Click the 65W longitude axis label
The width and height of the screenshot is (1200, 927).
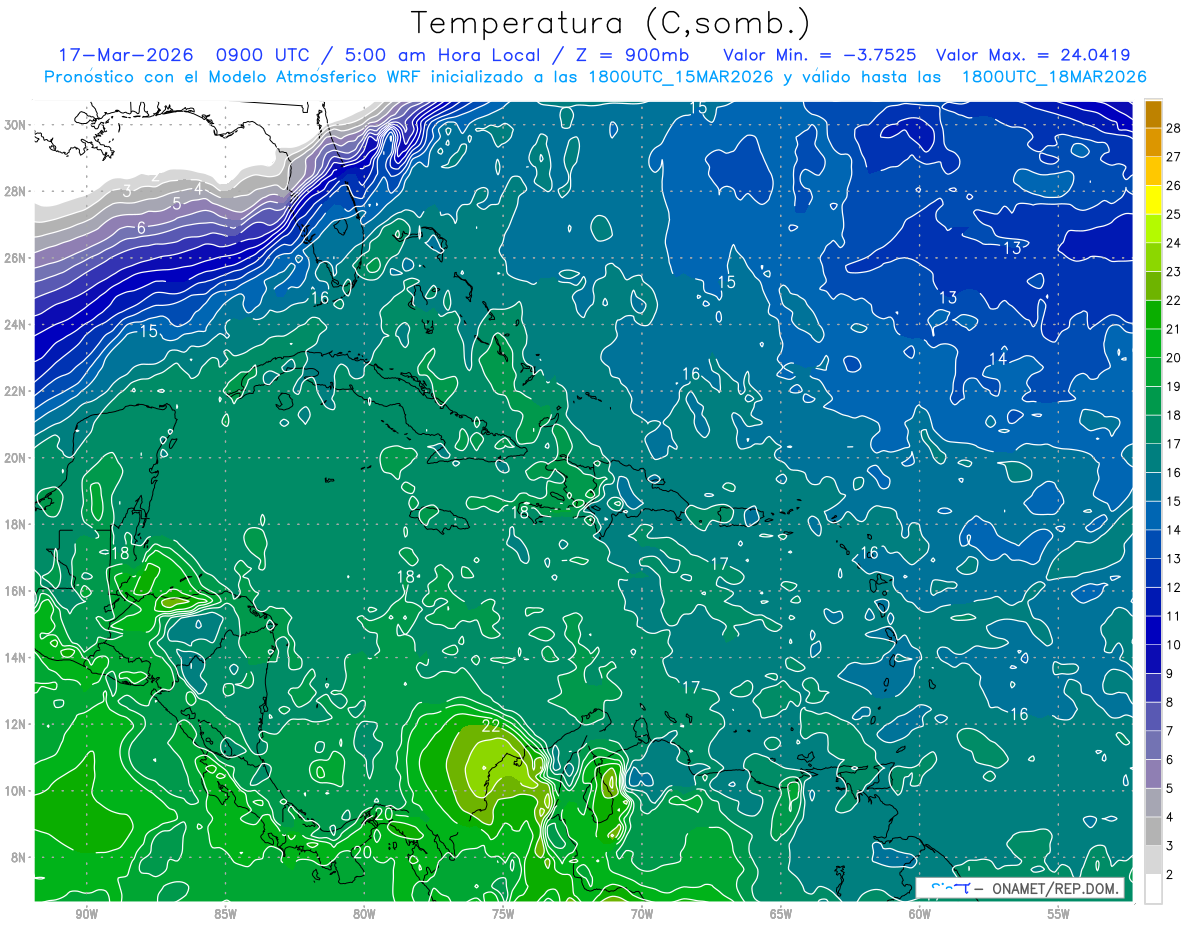[781, 914]
